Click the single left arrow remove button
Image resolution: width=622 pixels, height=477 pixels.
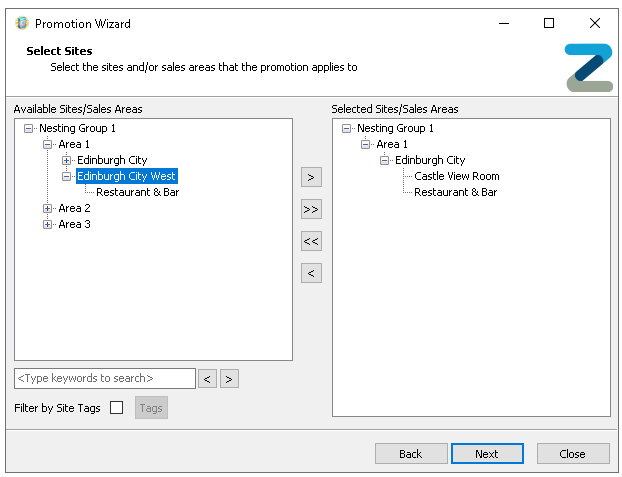(x=311, y=273)
